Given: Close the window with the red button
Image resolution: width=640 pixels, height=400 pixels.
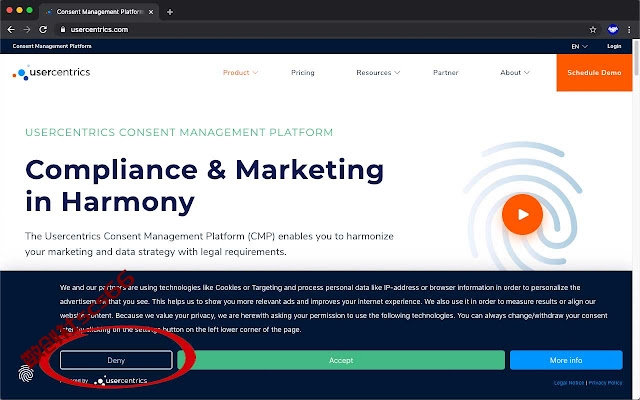Looking at the screenshot, I should [9, 10].
